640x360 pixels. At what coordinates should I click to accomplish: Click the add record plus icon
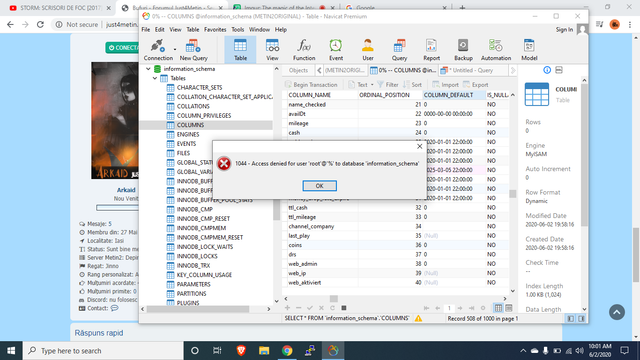[287, 308]
